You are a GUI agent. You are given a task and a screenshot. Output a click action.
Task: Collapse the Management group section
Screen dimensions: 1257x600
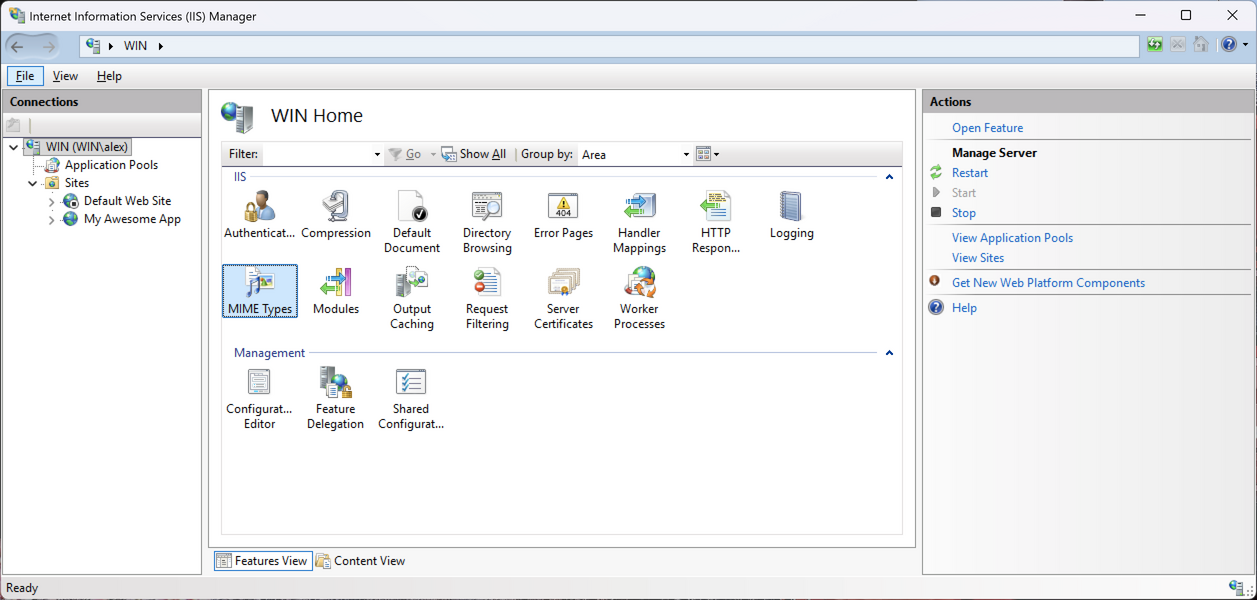tap(889, 353)
